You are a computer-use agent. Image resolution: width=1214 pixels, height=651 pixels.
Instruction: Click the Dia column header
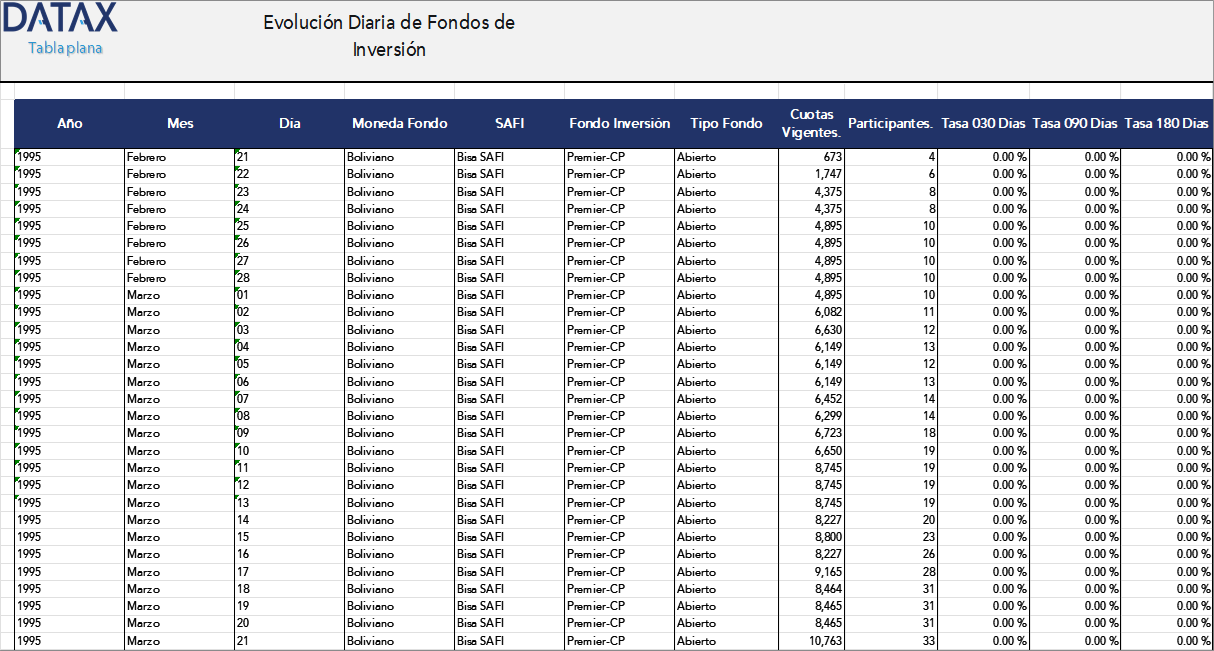click(290, 124)
